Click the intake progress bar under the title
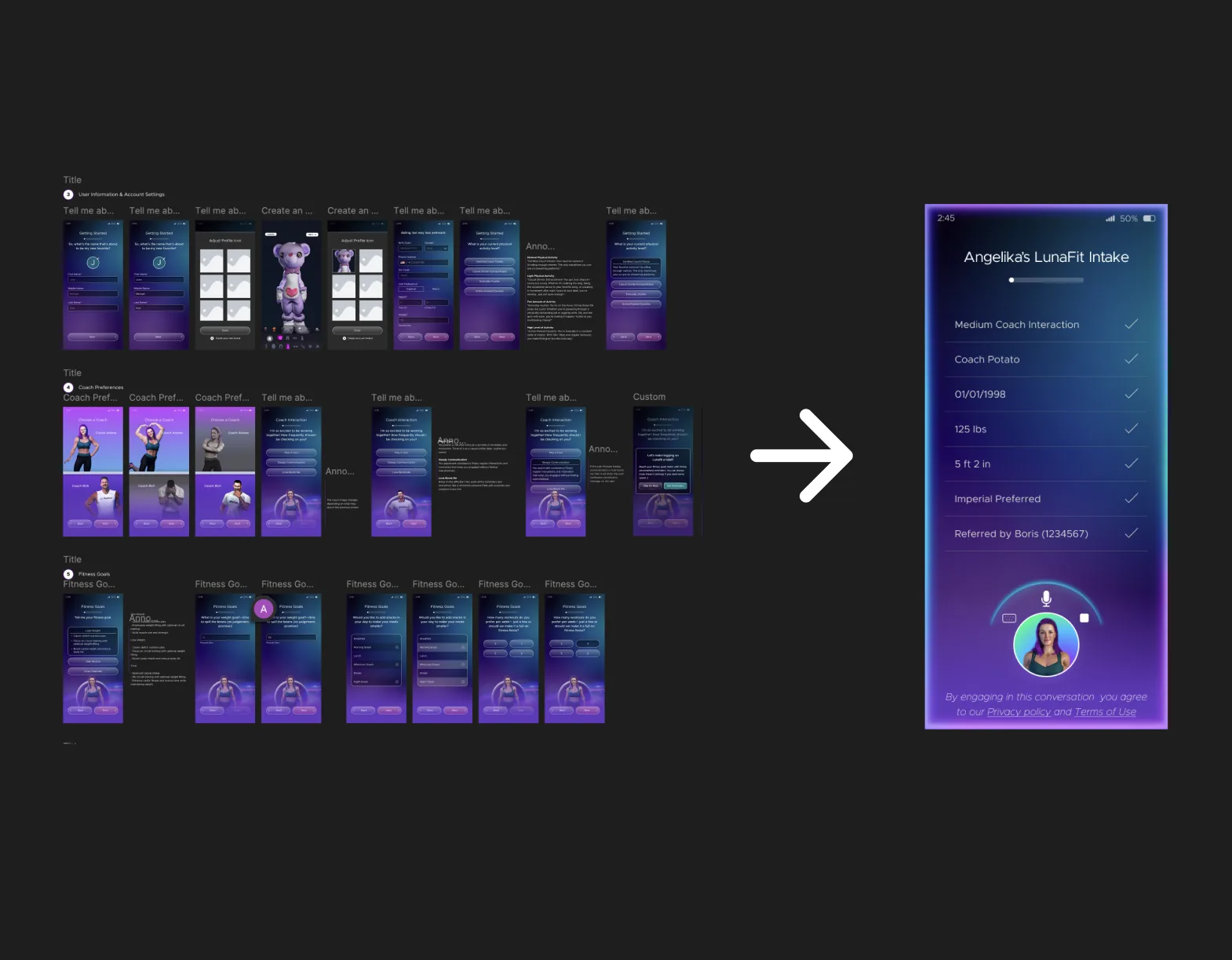This screenshot has height=960, width=1232. tap(1046, 280)
